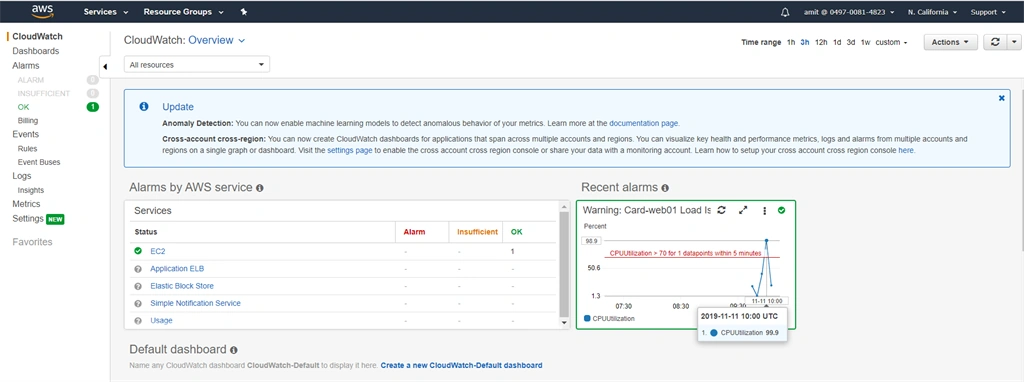This screenshot has height=382, width=1024.
Task: Select the 1w time range
Action: pos(865,42)
